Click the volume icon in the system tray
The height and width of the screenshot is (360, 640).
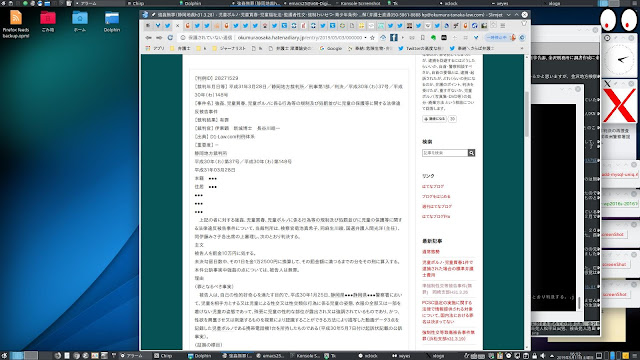542,356
